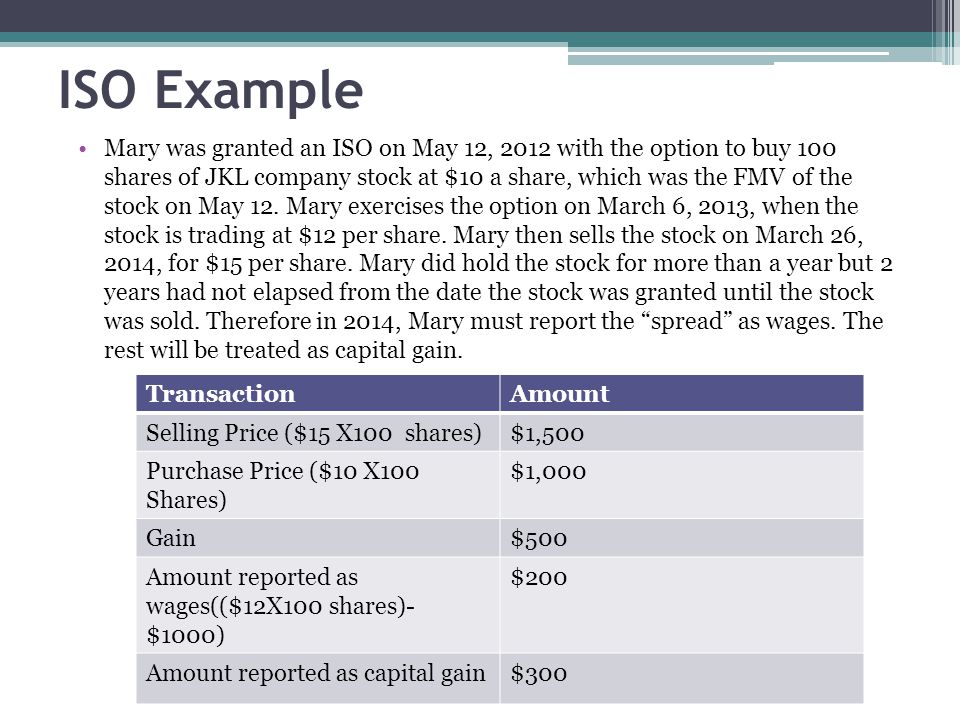Click the bullet point before Mary

(x=83, y=149)
